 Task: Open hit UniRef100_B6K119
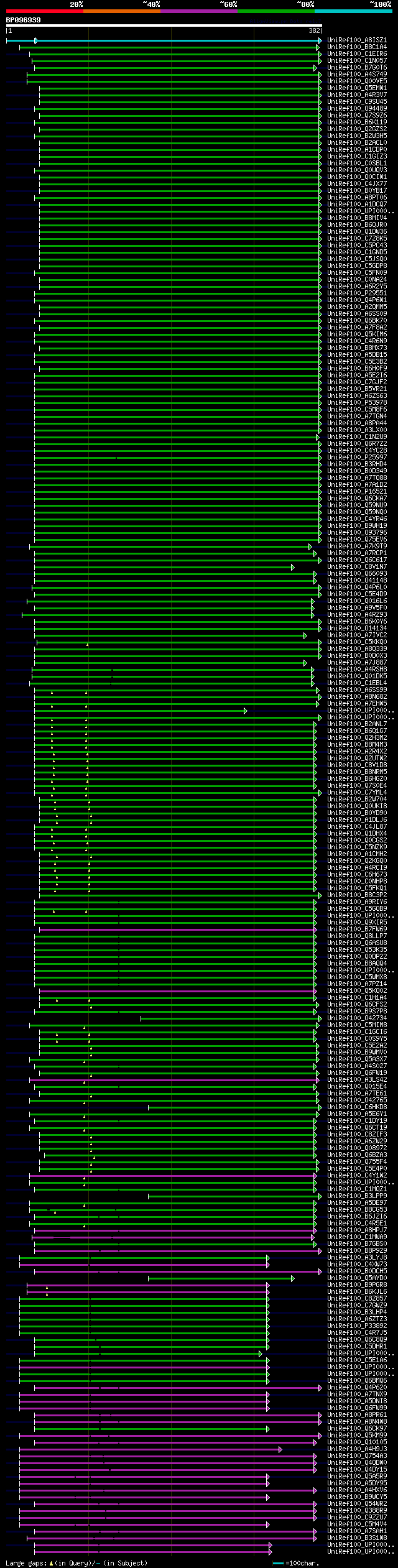(x=357, y=122)
